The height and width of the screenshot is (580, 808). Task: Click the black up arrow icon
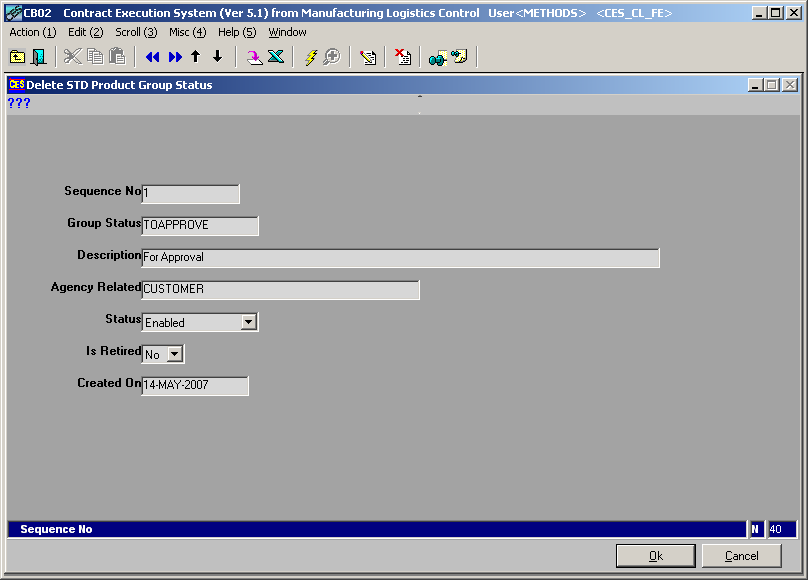pyautogui.click(x=196, y=57)
